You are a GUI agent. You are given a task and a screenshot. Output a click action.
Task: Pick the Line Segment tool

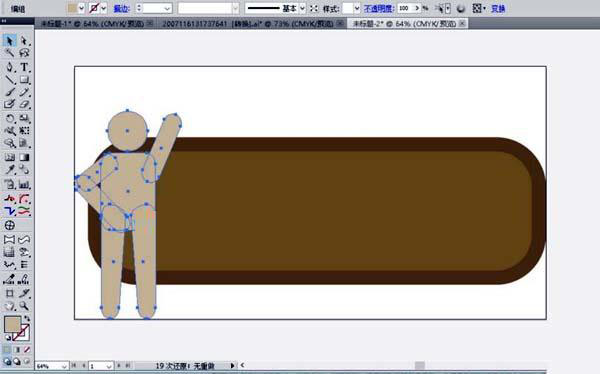point(9,80)
